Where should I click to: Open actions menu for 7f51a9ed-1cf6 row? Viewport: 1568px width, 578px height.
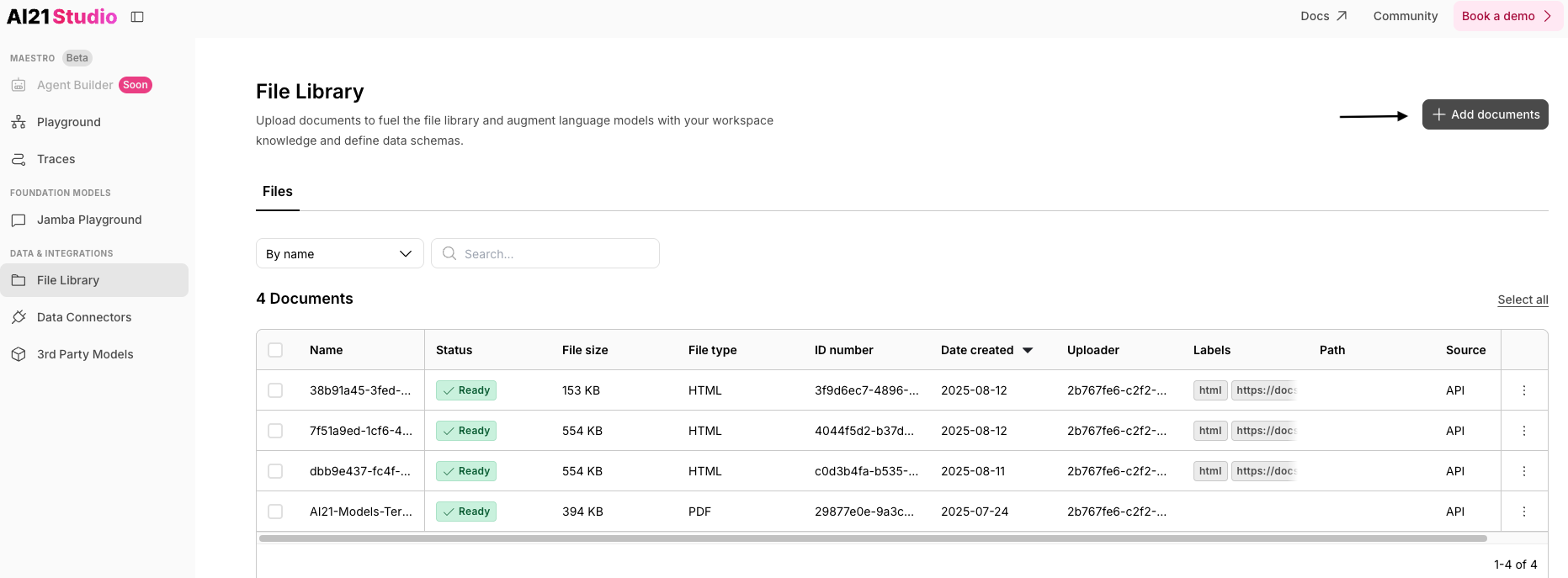(x=1524, y=431)
